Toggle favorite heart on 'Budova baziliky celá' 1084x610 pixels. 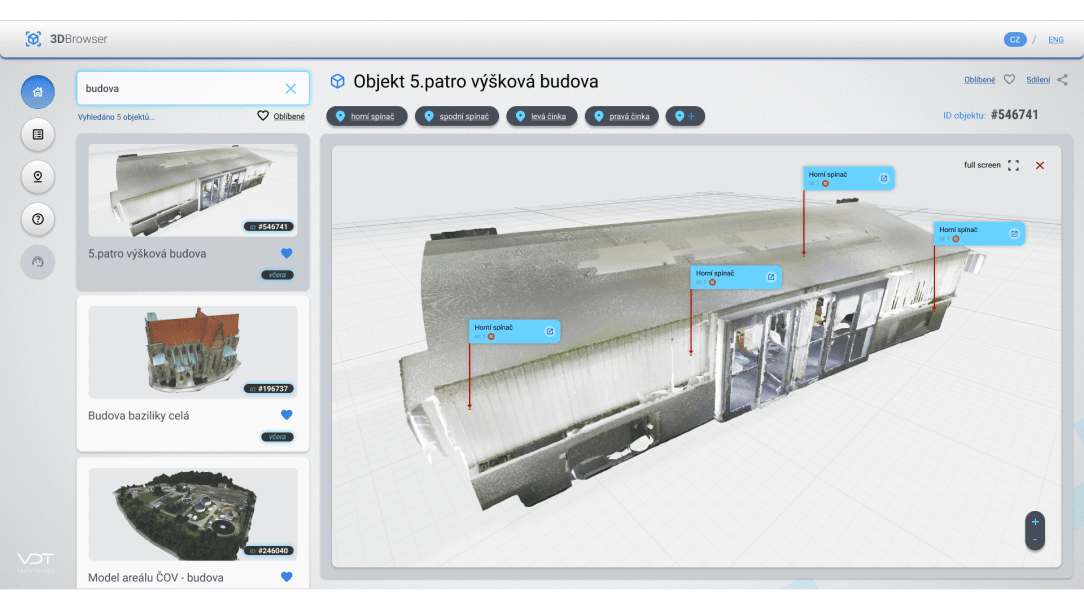tap(286, 415)
